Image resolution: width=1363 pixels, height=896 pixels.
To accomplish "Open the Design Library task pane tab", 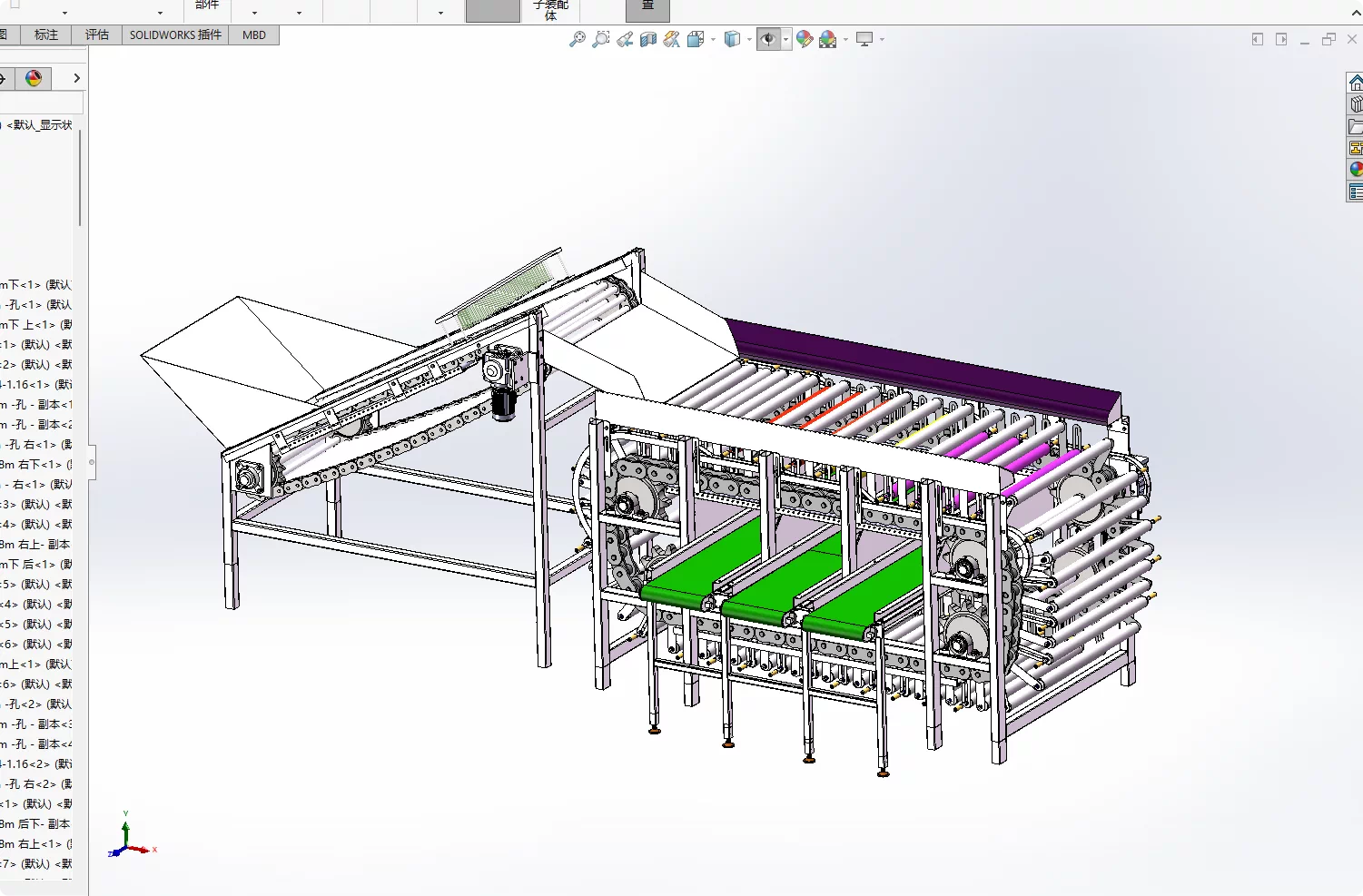I will point(1355,104).
